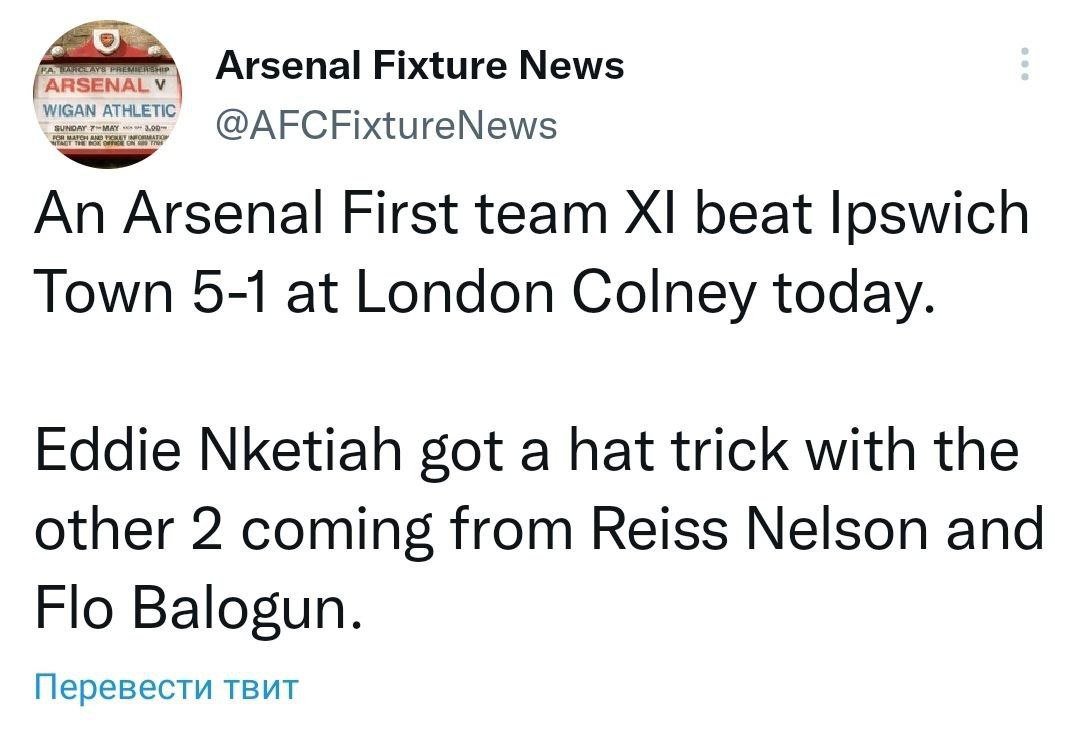Open the three-dot more options menu
The image size is (1080, 739).
click(x=1023, y=64)
